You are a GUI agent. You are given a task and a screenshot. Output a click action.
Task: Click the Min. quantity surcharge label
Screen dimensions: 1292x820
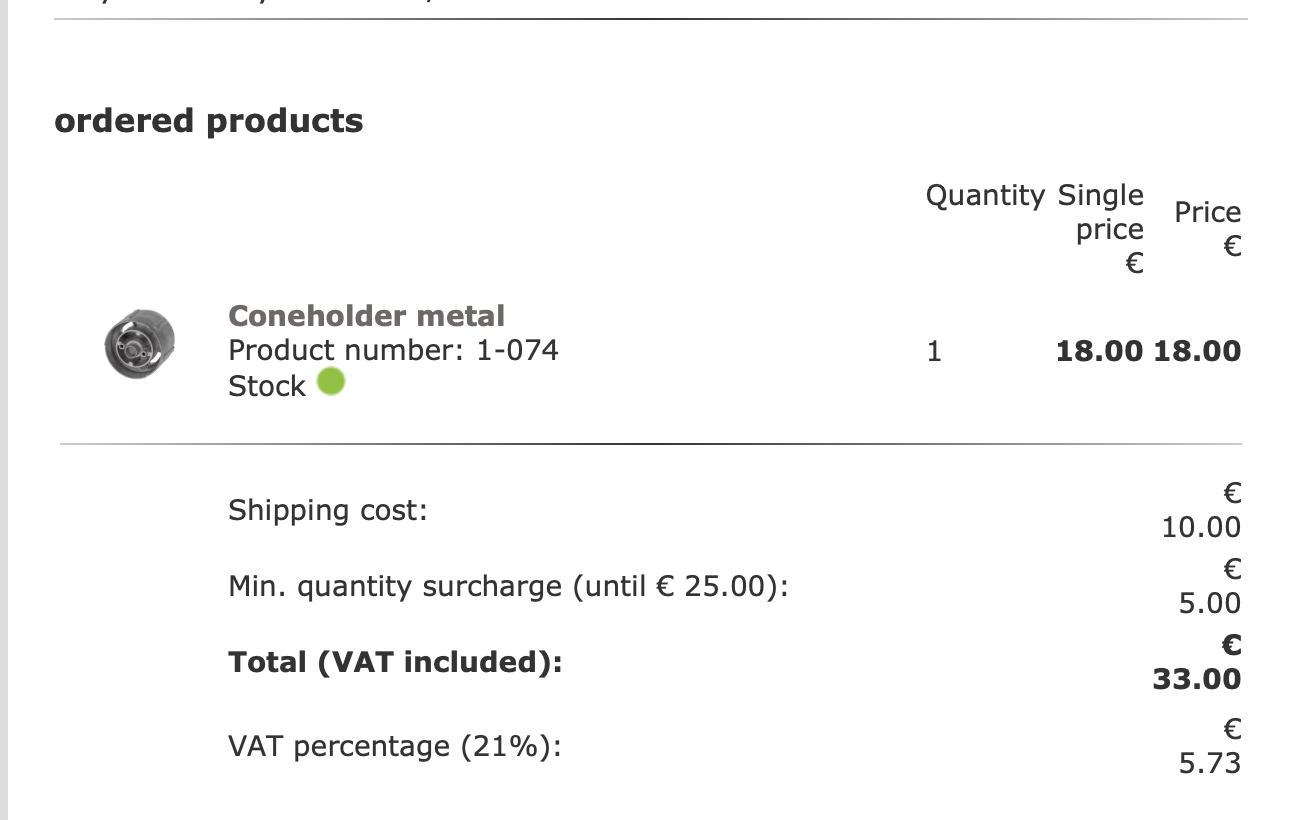click(508, 586)
